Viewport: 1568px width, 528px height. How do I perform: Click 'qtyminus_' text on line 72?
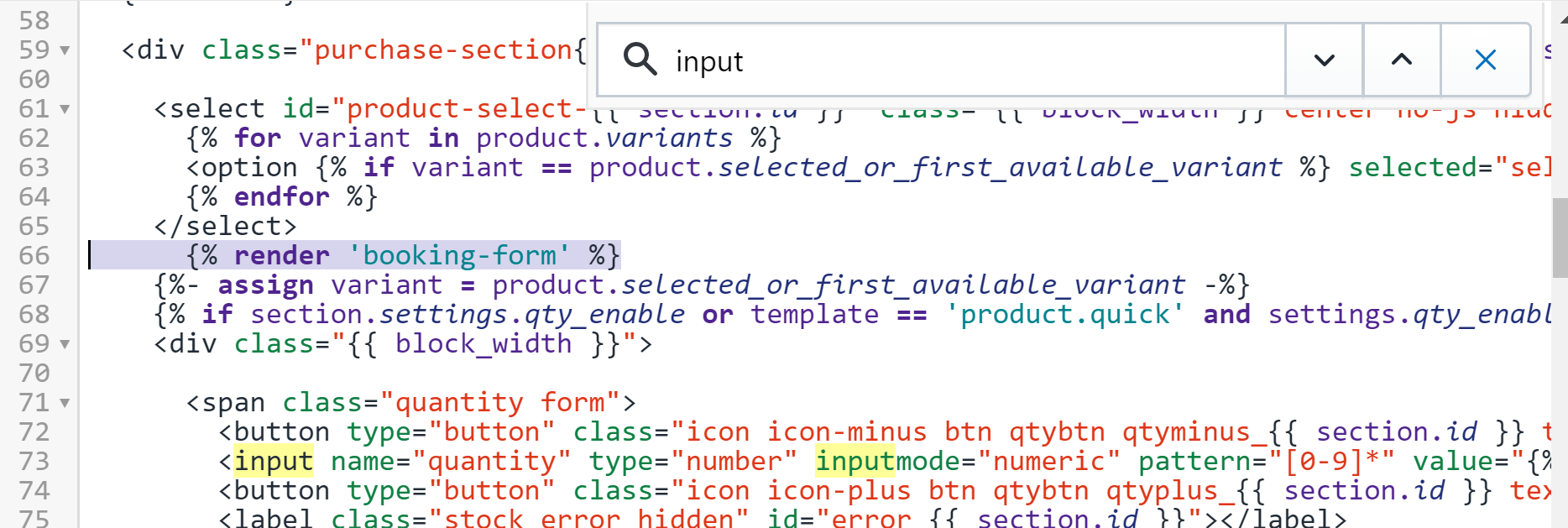click(x=1194, y=431)
